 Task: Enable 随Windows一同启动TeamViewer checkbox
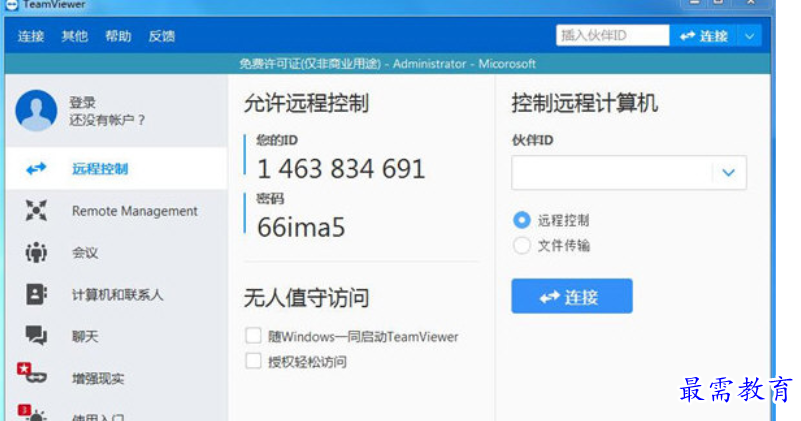pyautogui.click(x=253, y=336)
